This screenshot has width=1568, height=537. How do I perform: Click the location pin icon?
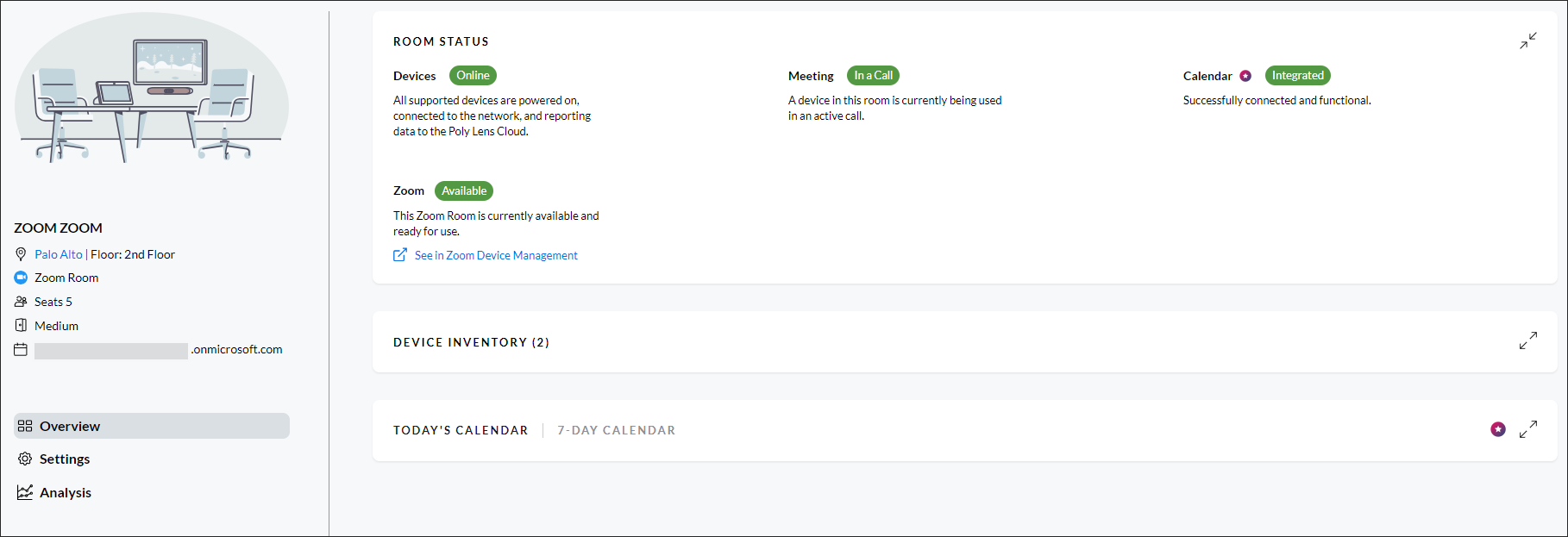pyautogui.click(x=21, y=254)
